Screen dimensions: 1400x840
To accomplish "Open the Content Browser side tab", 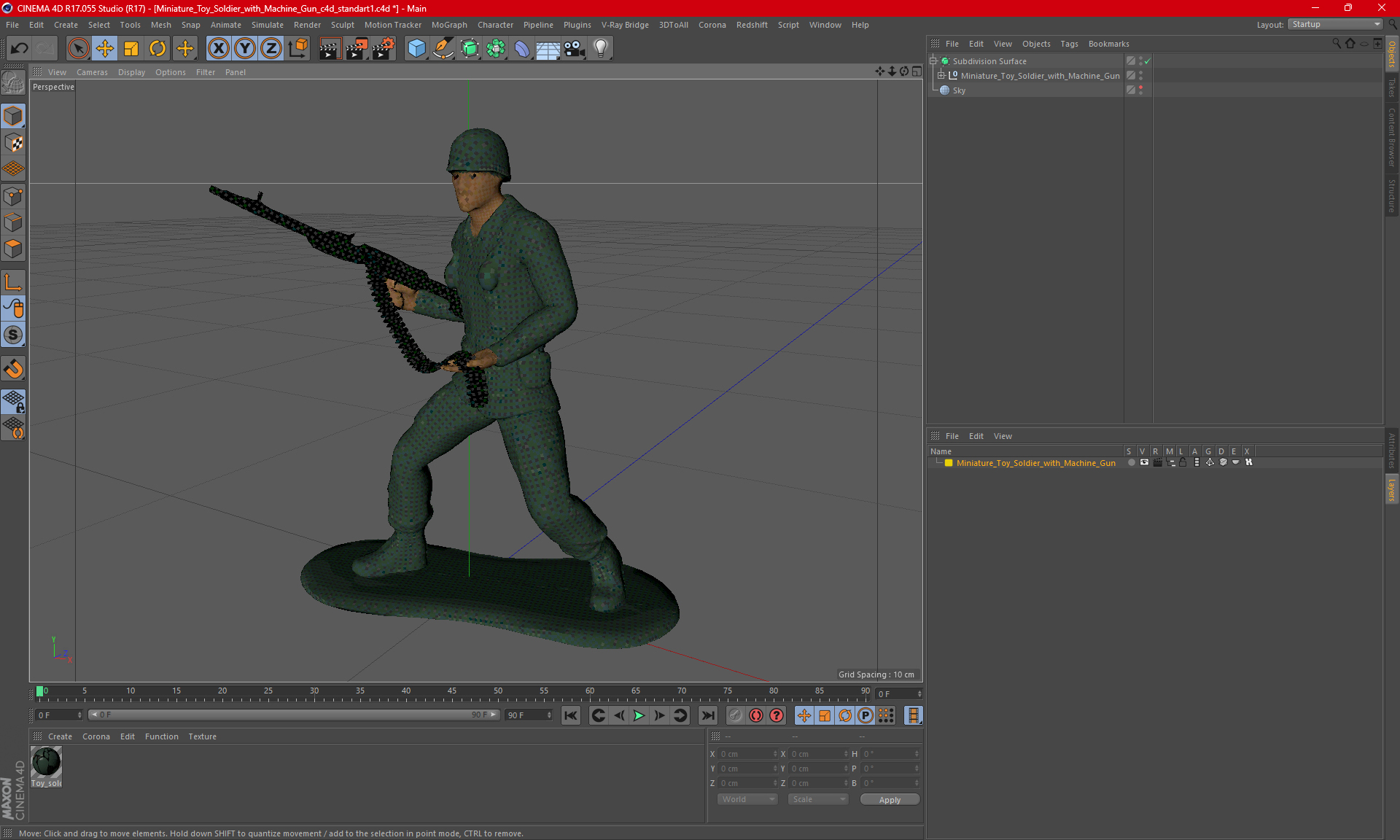I will 1391,138.
